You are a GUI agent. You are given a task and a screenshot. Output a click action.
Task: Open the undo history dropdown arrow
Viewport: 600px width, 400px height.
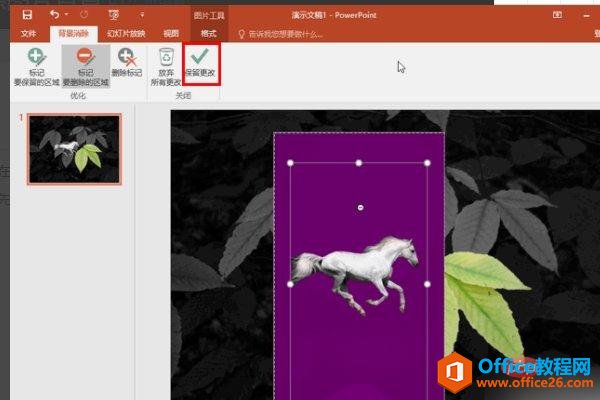click(x=66, y=15)
